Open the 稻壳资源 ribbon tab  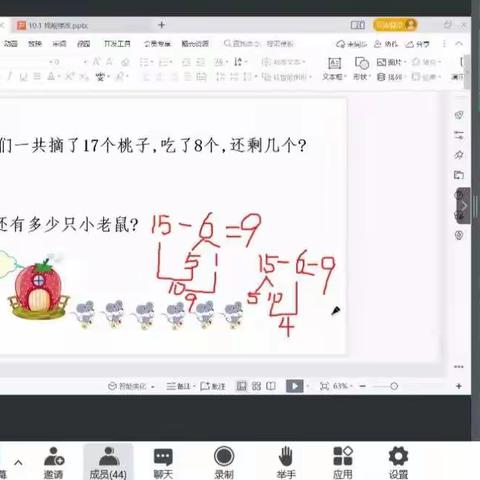(x=195, y=44)
